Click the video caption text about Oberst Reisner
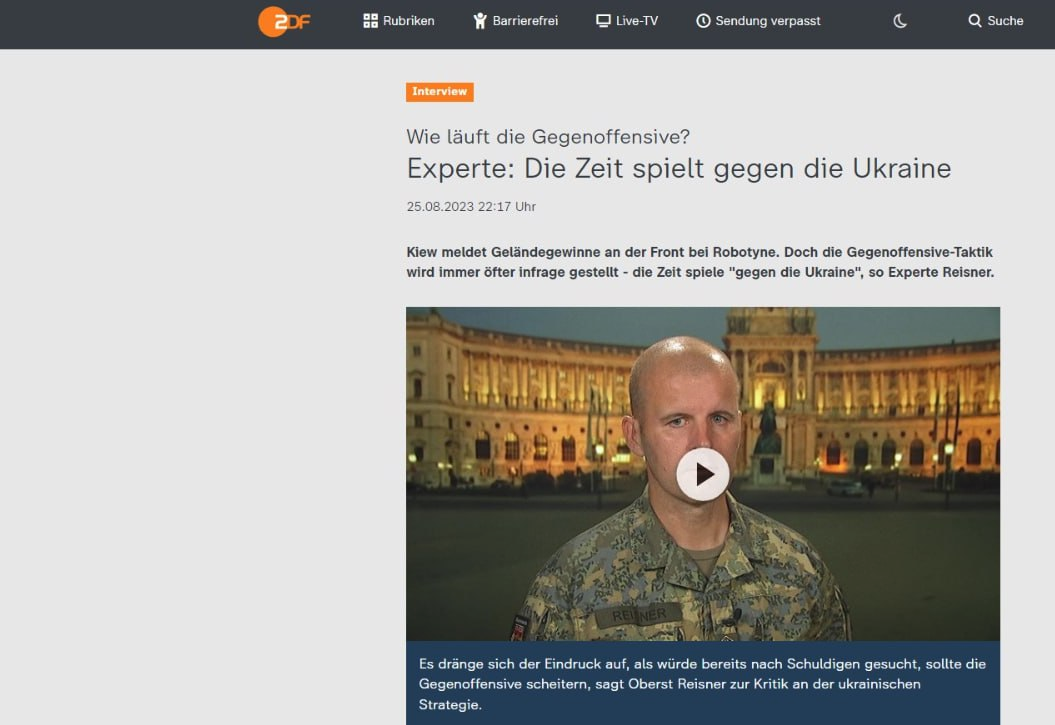The image size is (1055, 725). click(x=702, y=684)
